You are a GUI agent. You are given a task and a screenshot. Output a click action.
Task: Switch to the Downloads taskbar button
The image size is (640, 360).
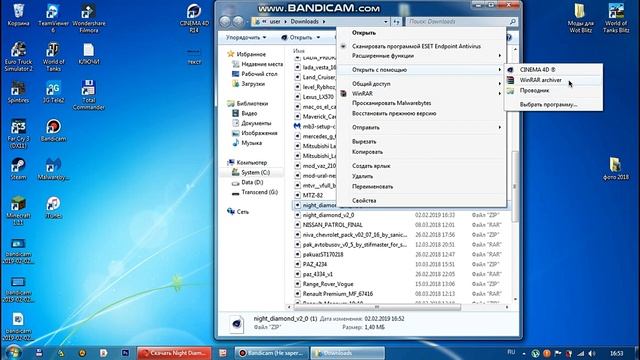[348, 353]
